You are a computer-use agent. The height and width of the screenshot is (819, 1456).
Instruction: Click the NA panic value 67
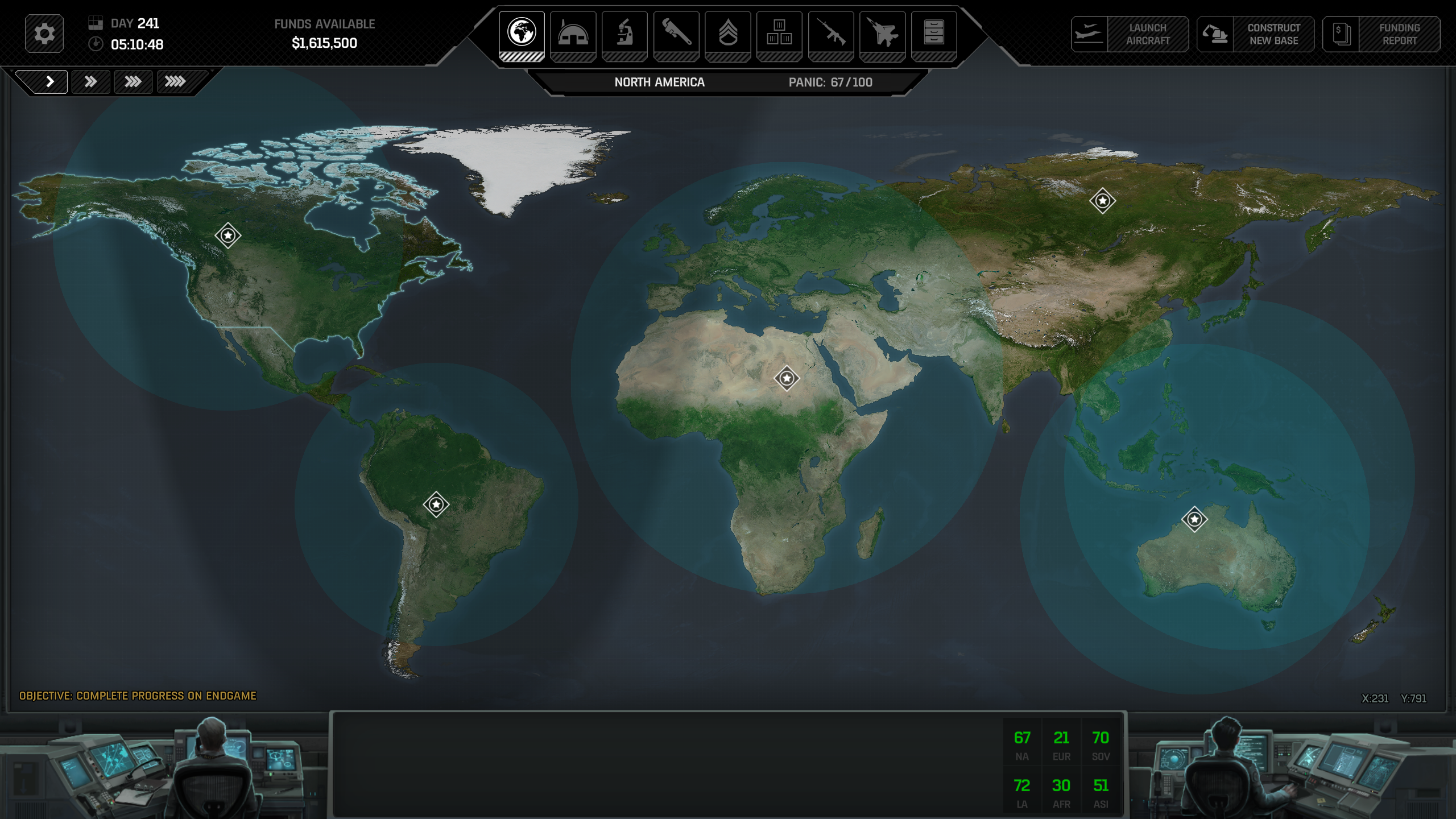tap(1022, 738)
